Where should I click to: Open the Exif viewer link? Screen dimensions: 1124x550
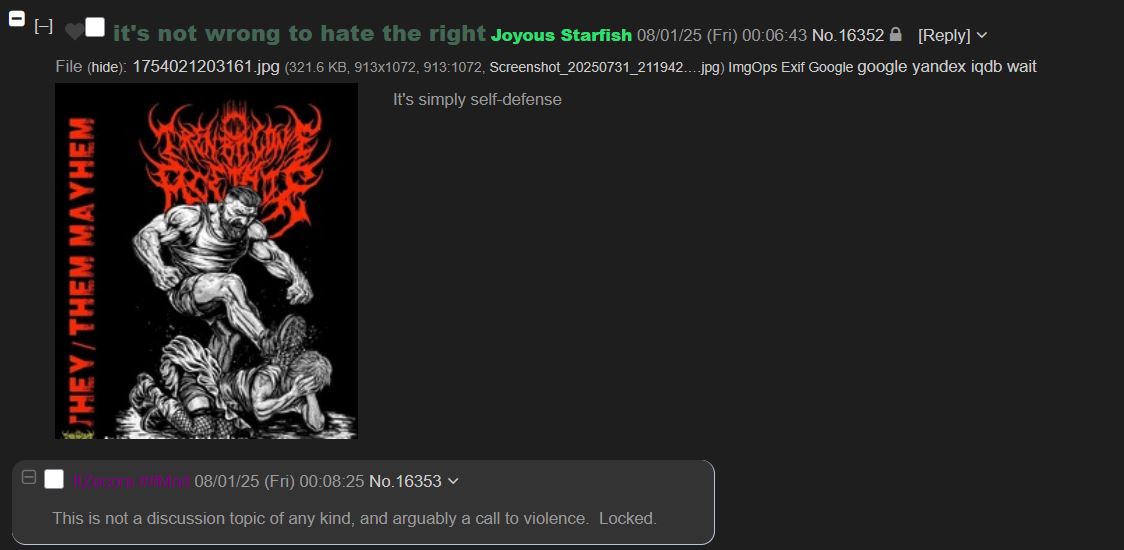tap(793, 67)
